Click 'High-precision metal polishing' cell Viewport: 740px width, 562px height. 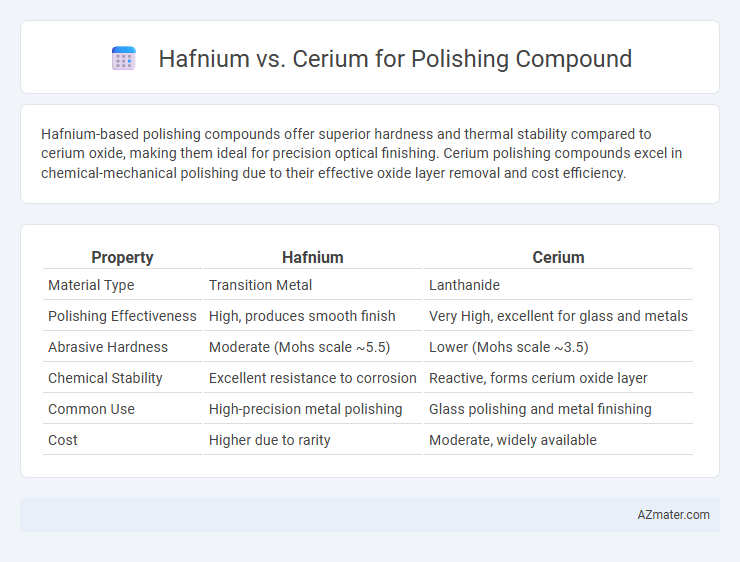305,409
